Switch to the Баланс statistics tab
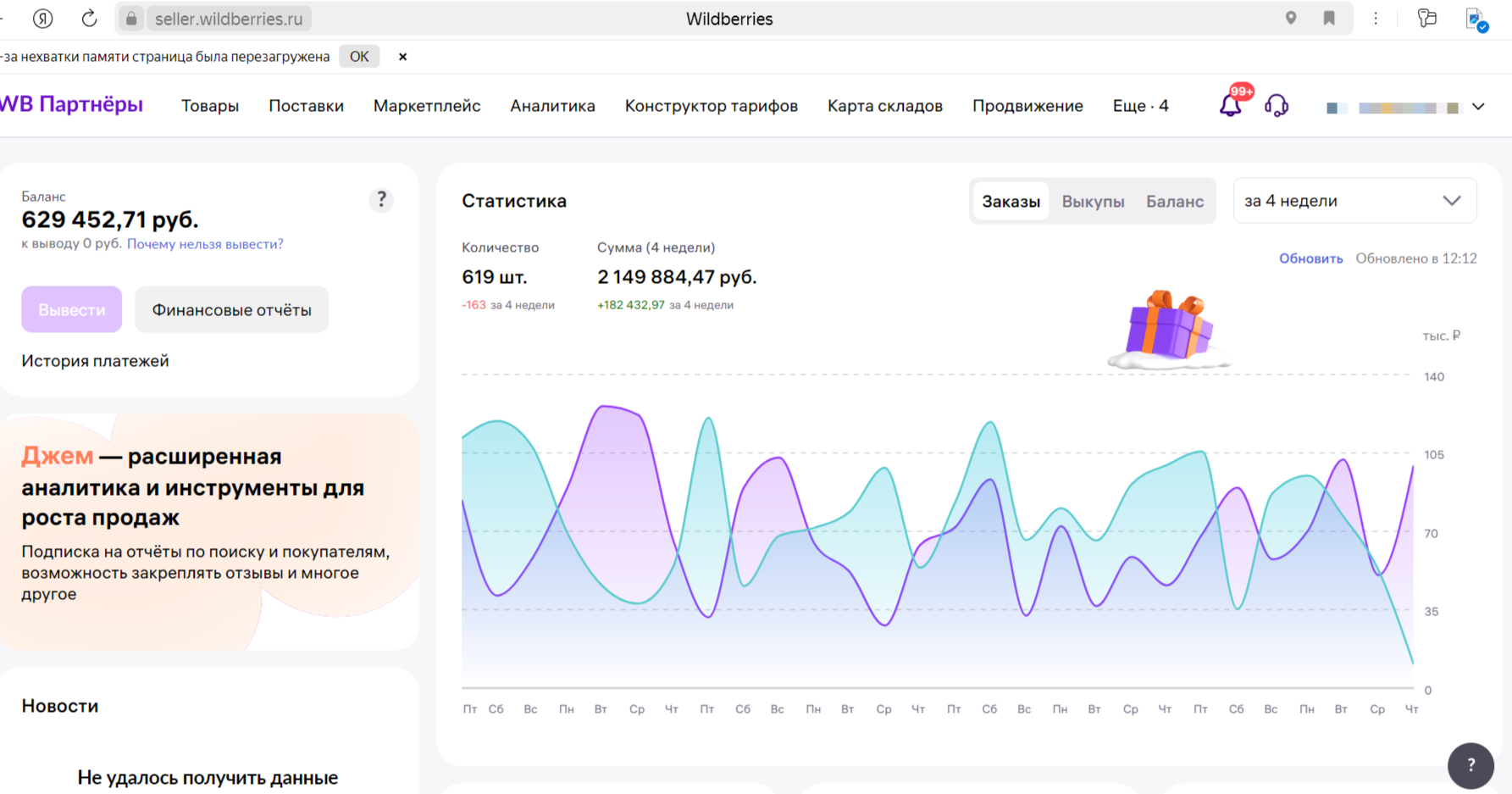 coord(1175,201)
